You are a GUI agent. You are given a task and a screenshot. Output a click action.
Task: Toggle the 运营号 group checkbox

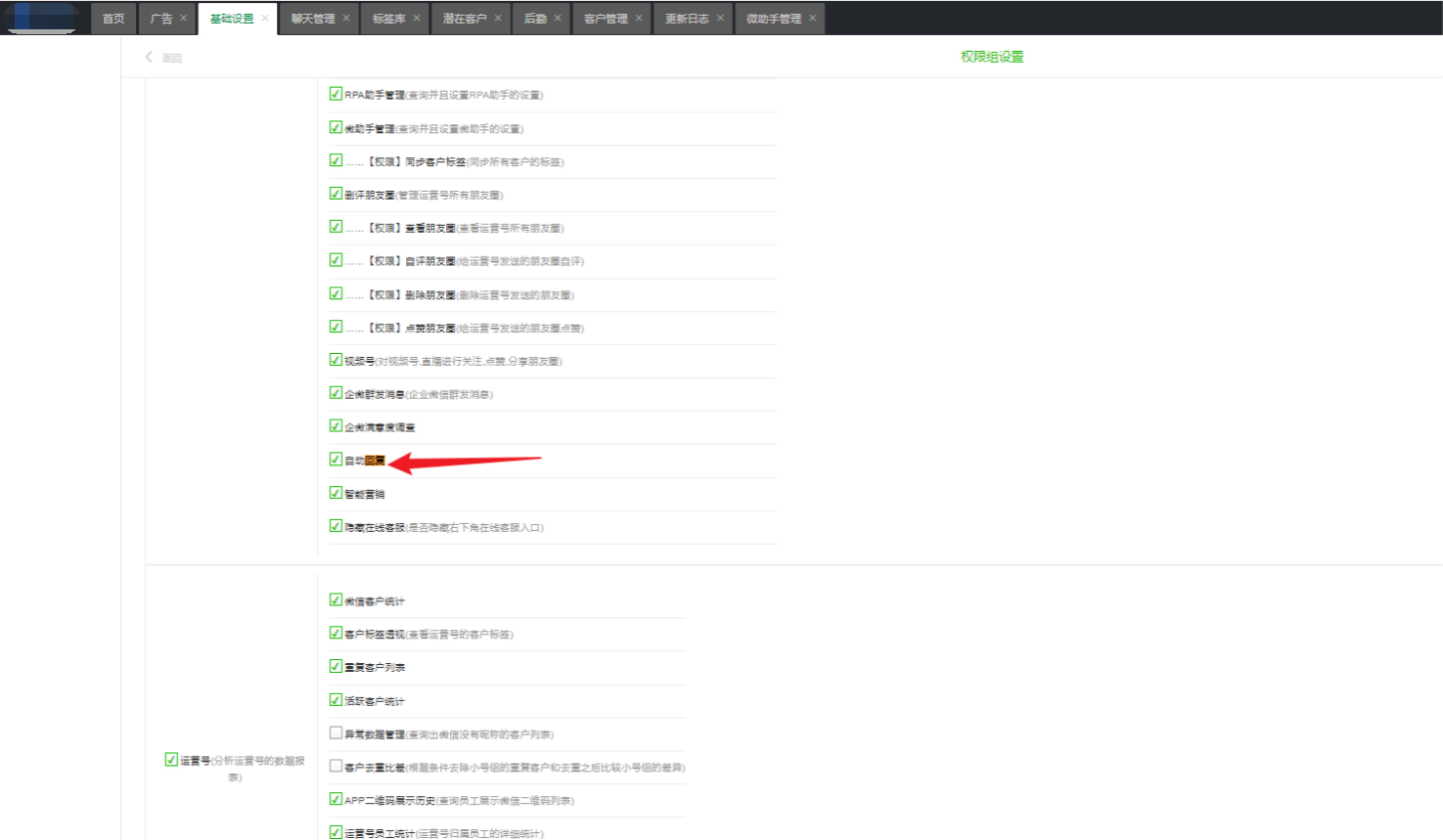pyautogui.click(x=171, y=759)
